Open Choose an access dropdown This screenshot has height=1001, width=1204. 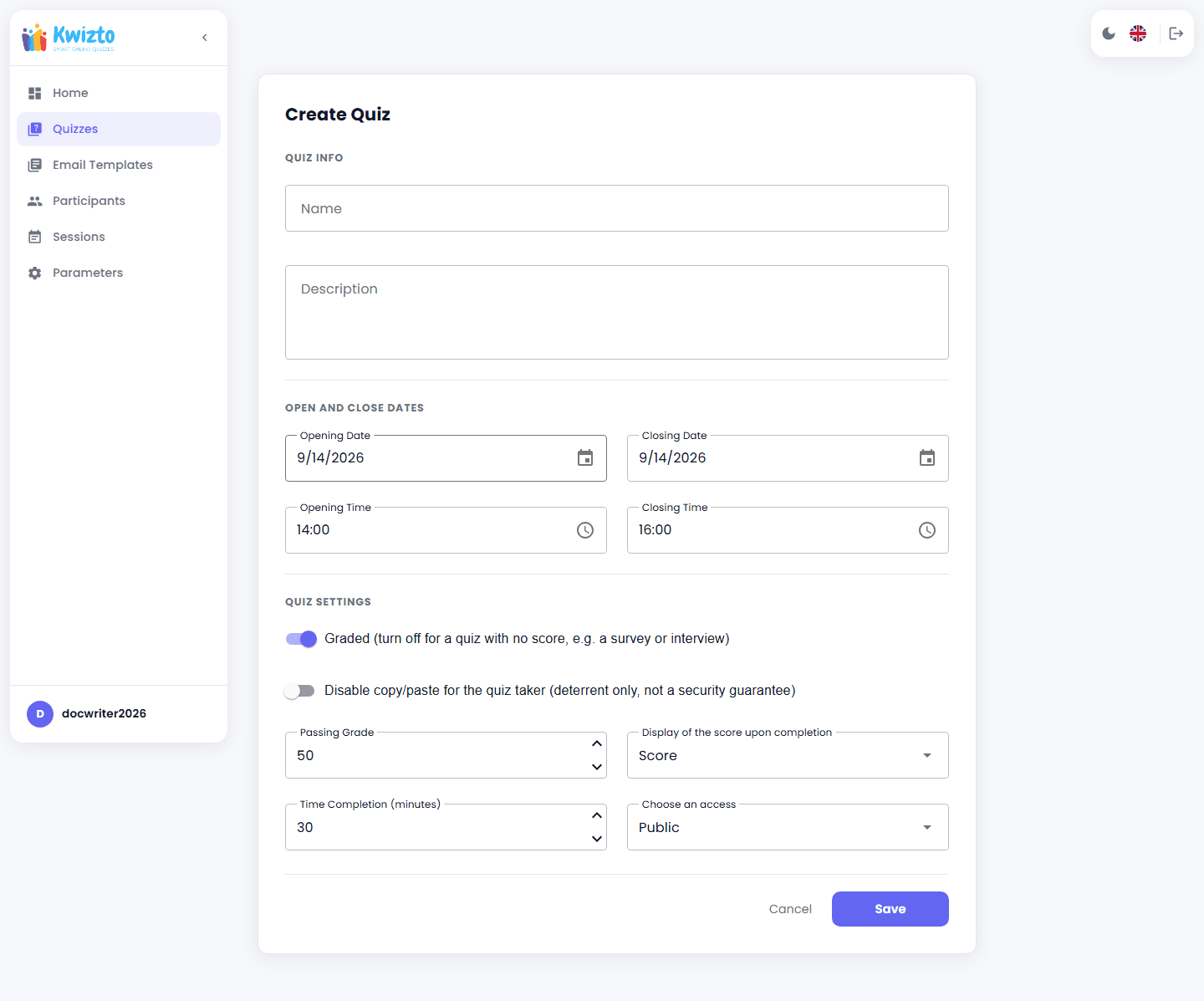[x=788, y=827]
